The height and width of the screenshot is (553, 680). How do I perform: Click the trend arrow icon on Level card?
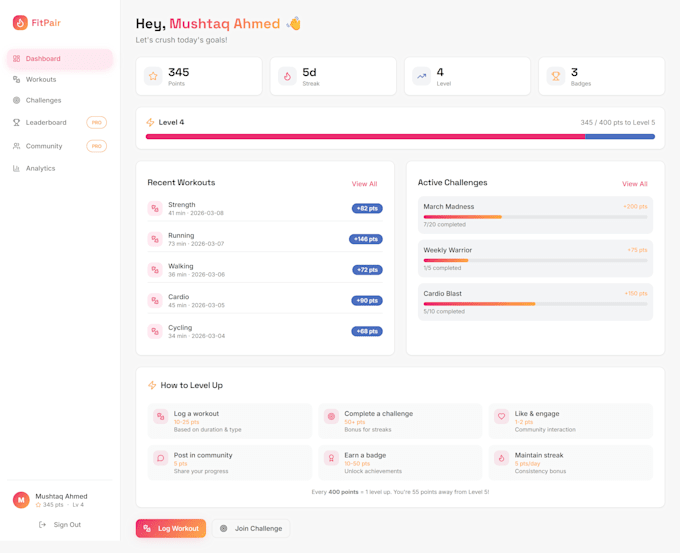pos(422,76)
